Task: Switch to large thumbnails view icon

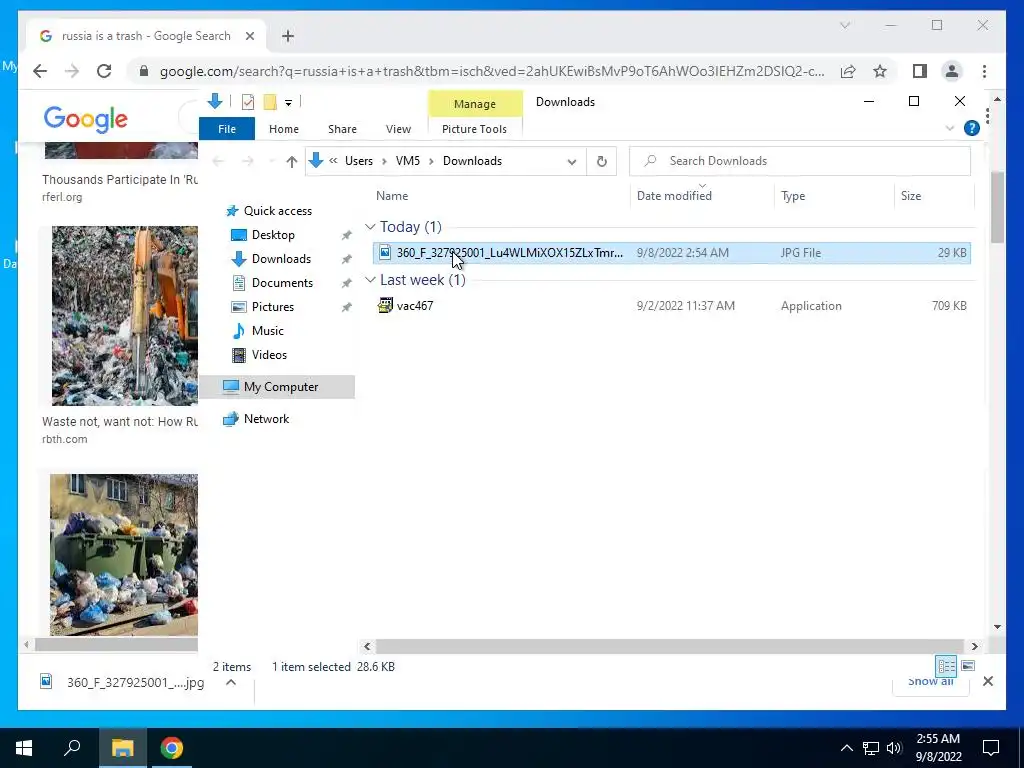Action: [x=968, y=665]
